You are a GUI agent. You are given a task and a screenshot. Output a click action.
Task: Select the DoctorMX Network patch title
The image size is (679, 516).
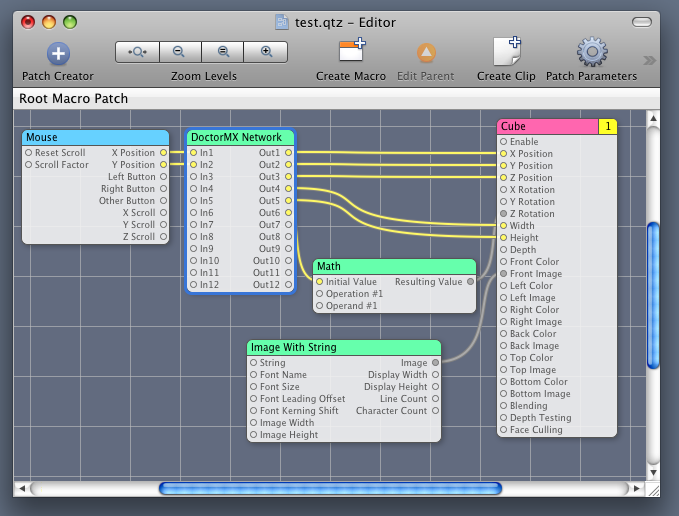(x=241, y=138)
